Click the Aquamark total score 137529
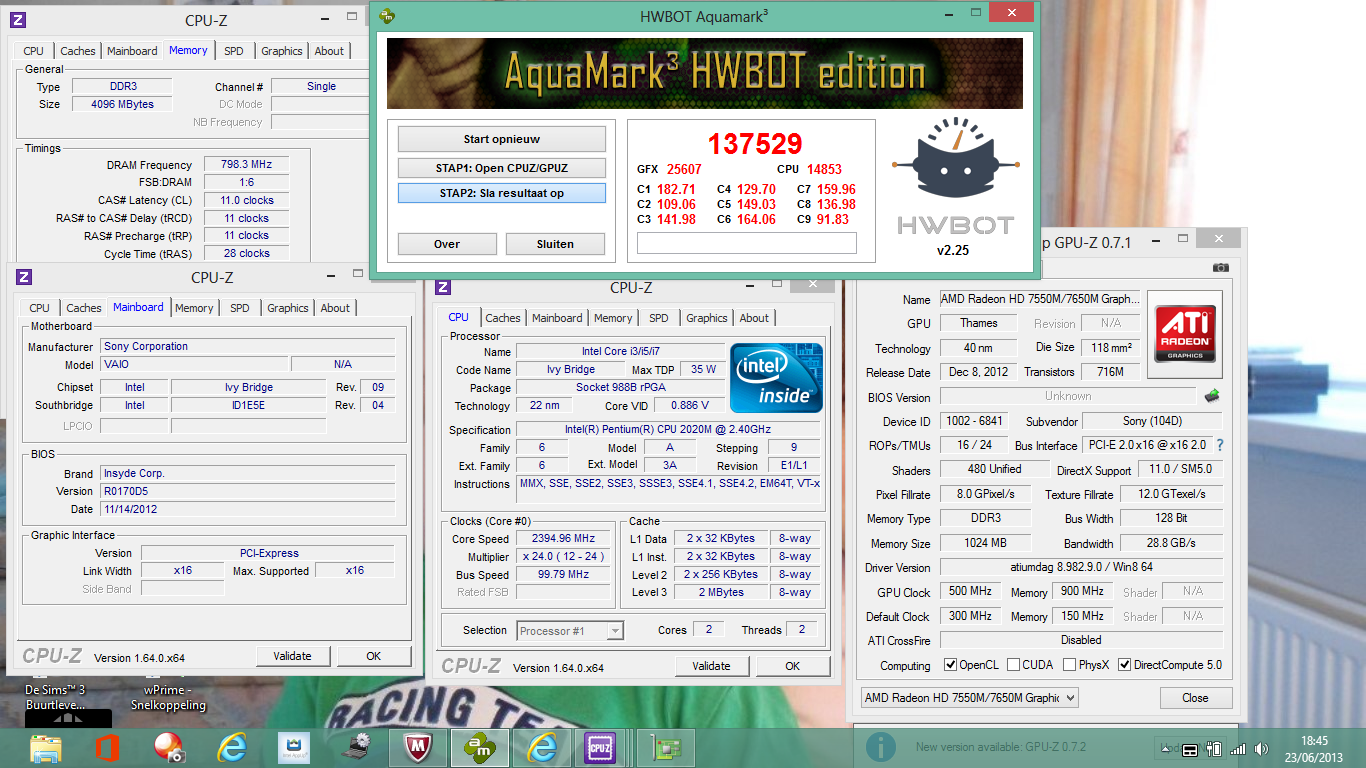1366x768 pixels. tap(755, 144)
